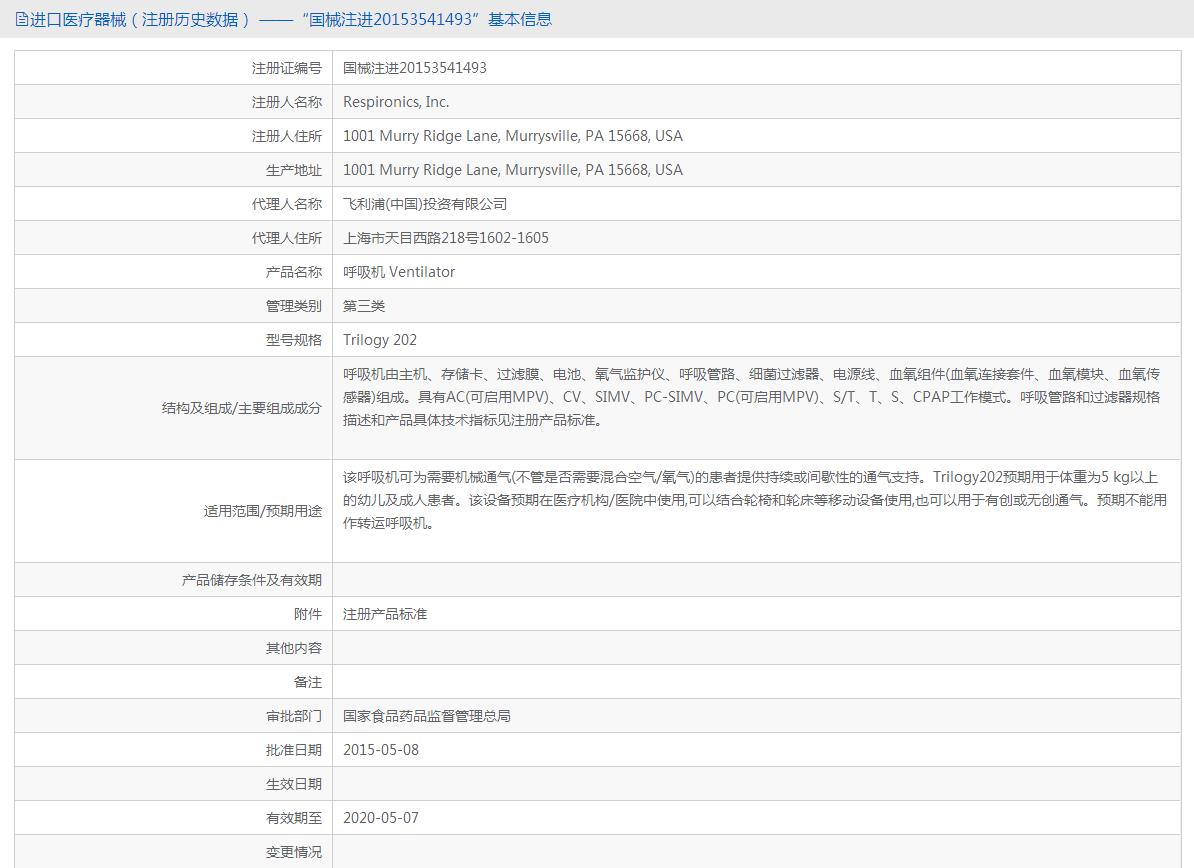Viewport: 1194px width, 868px height.
Task: Click the 生产地址 address value
Action: click(x=512, y=170)
